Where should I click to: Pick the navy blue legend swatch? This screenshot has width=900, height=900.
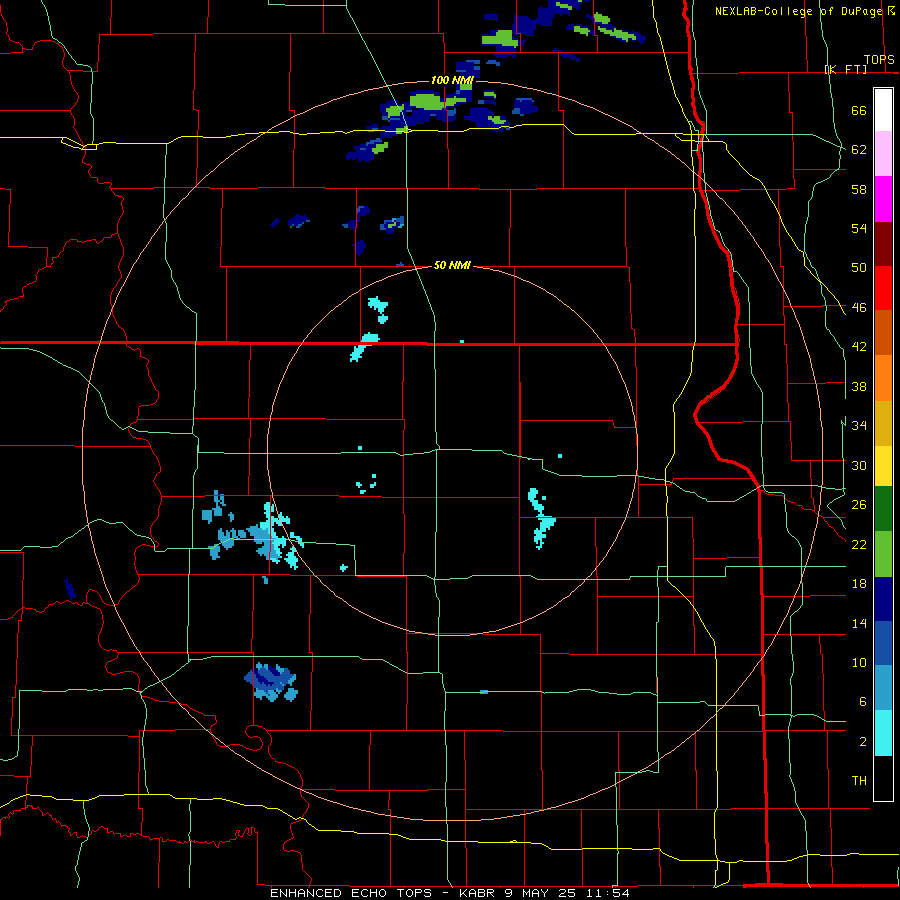883,600
